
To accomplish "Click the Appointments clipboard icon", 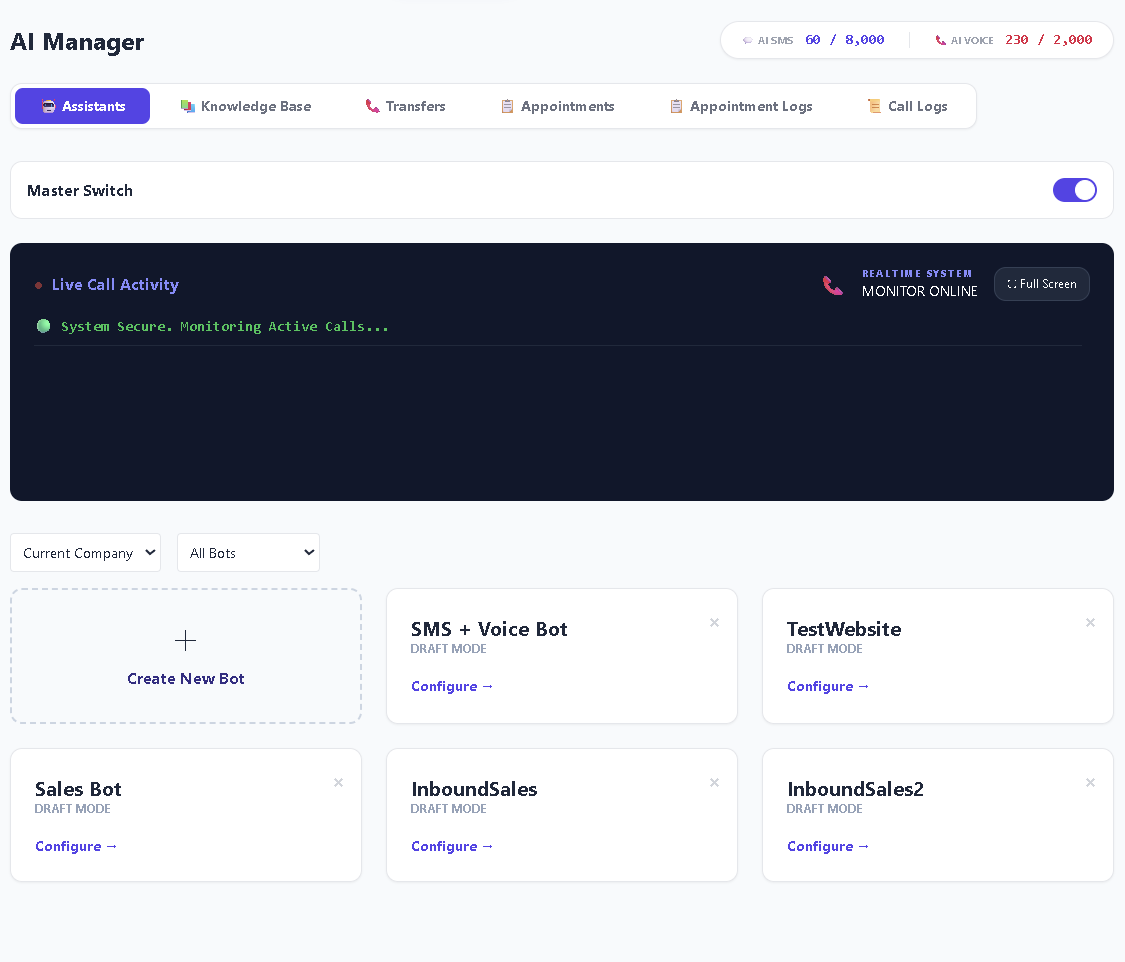I will click(x=507, y=106).
